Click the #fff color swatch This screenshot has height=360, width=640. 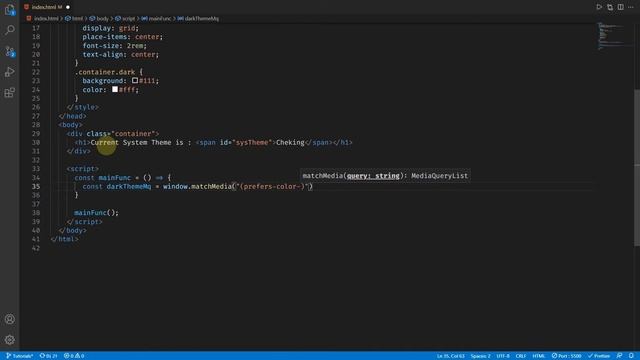coord(115,89)
